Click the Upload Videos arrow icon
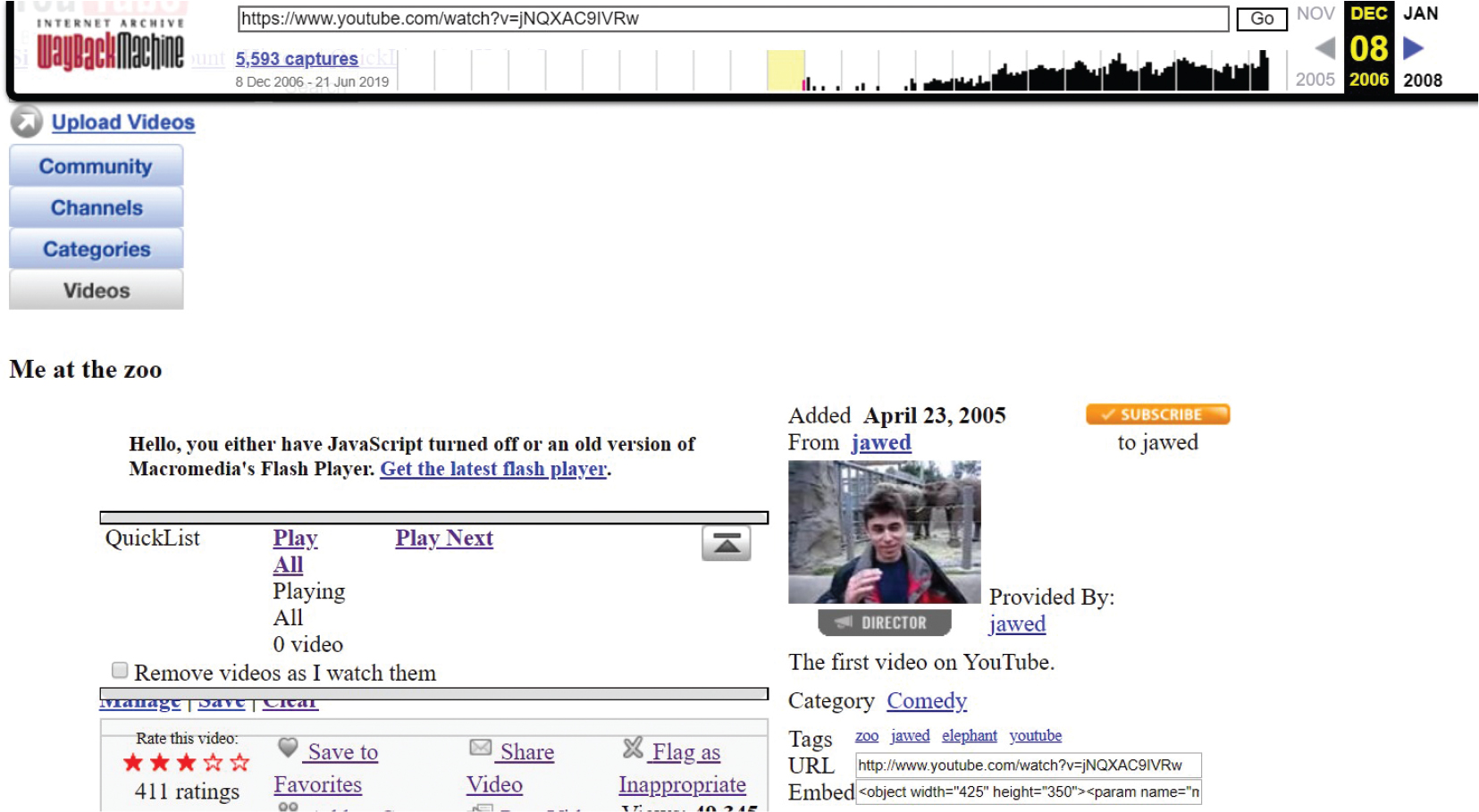 pos(27,121)
